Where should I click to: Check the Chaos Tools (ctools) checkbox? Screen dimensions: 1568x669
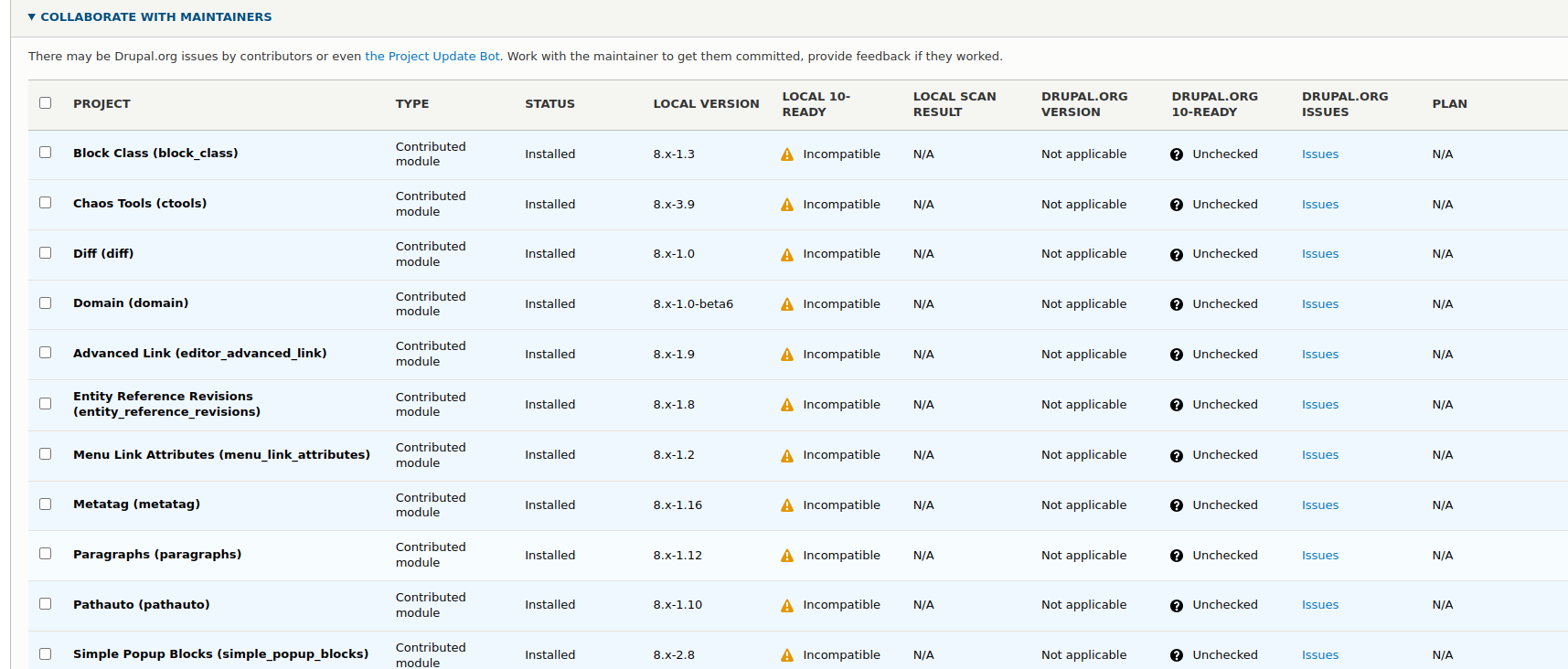45,203
